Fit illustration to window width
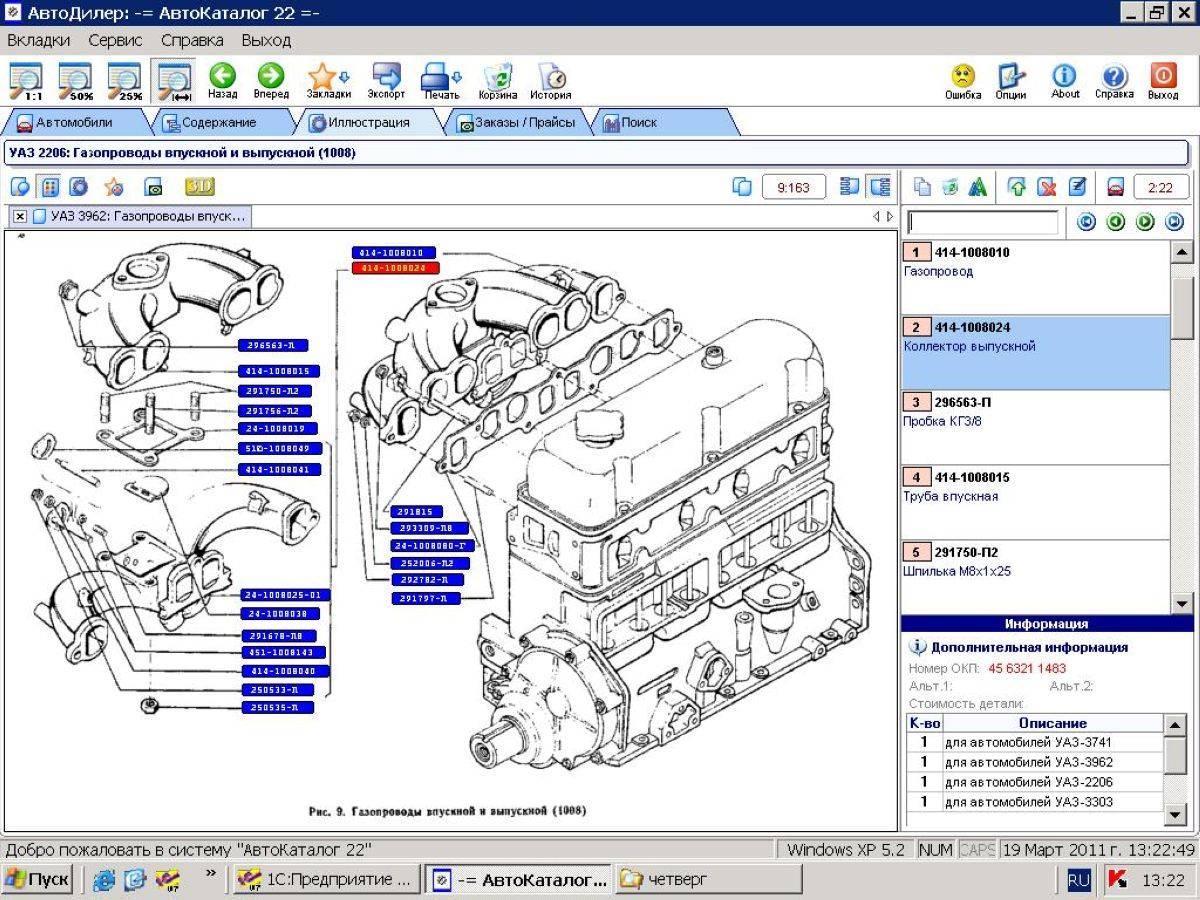 (x=174, y=81)
